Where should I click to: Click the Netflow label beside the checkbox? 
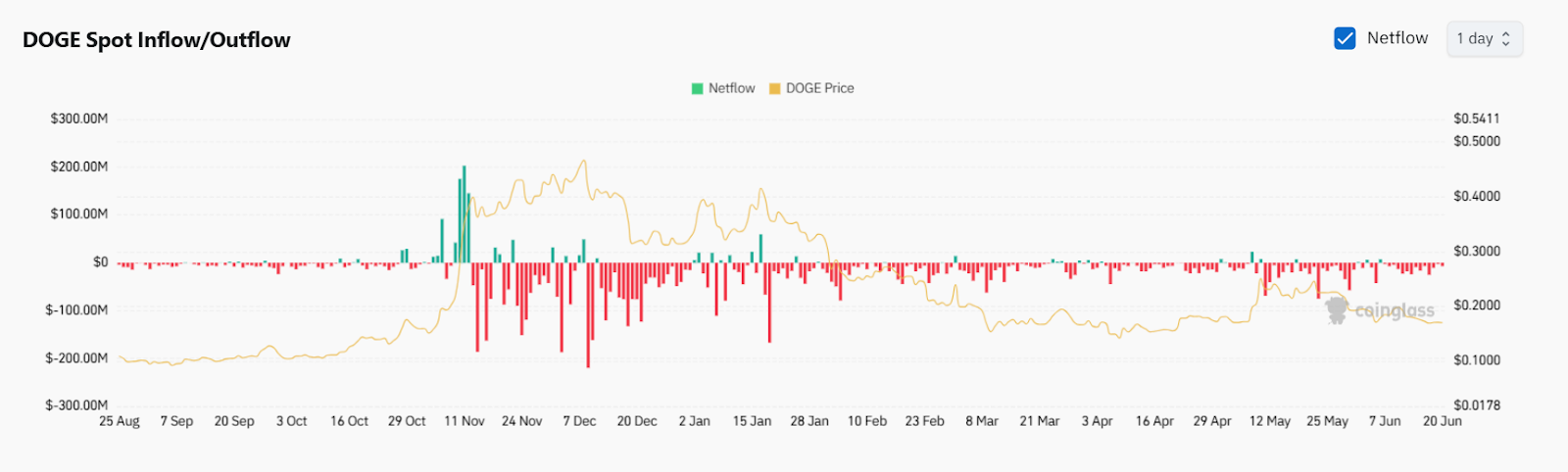pos(1396,38)
